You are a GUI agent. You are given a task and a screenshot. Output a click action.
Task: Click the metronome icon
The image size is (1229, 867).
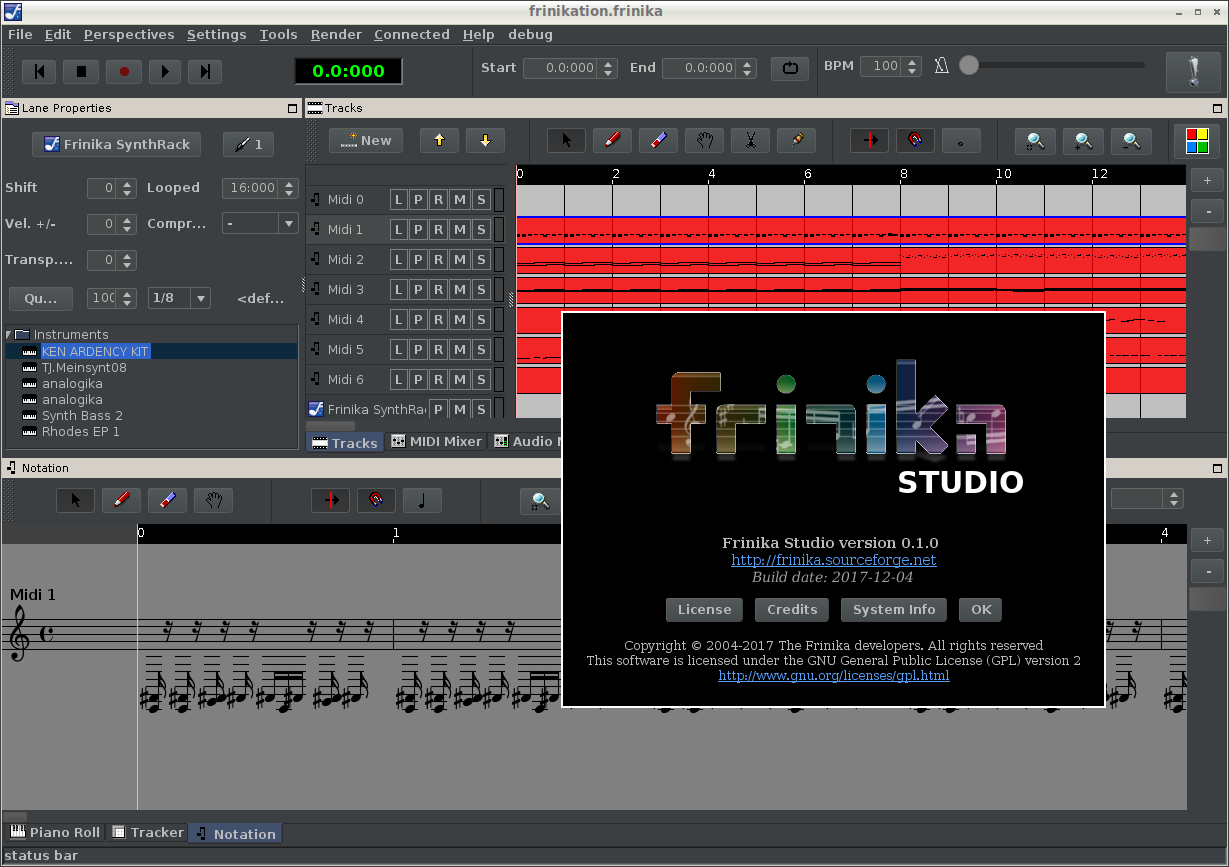pyautogui.click(x=941, y=66)
